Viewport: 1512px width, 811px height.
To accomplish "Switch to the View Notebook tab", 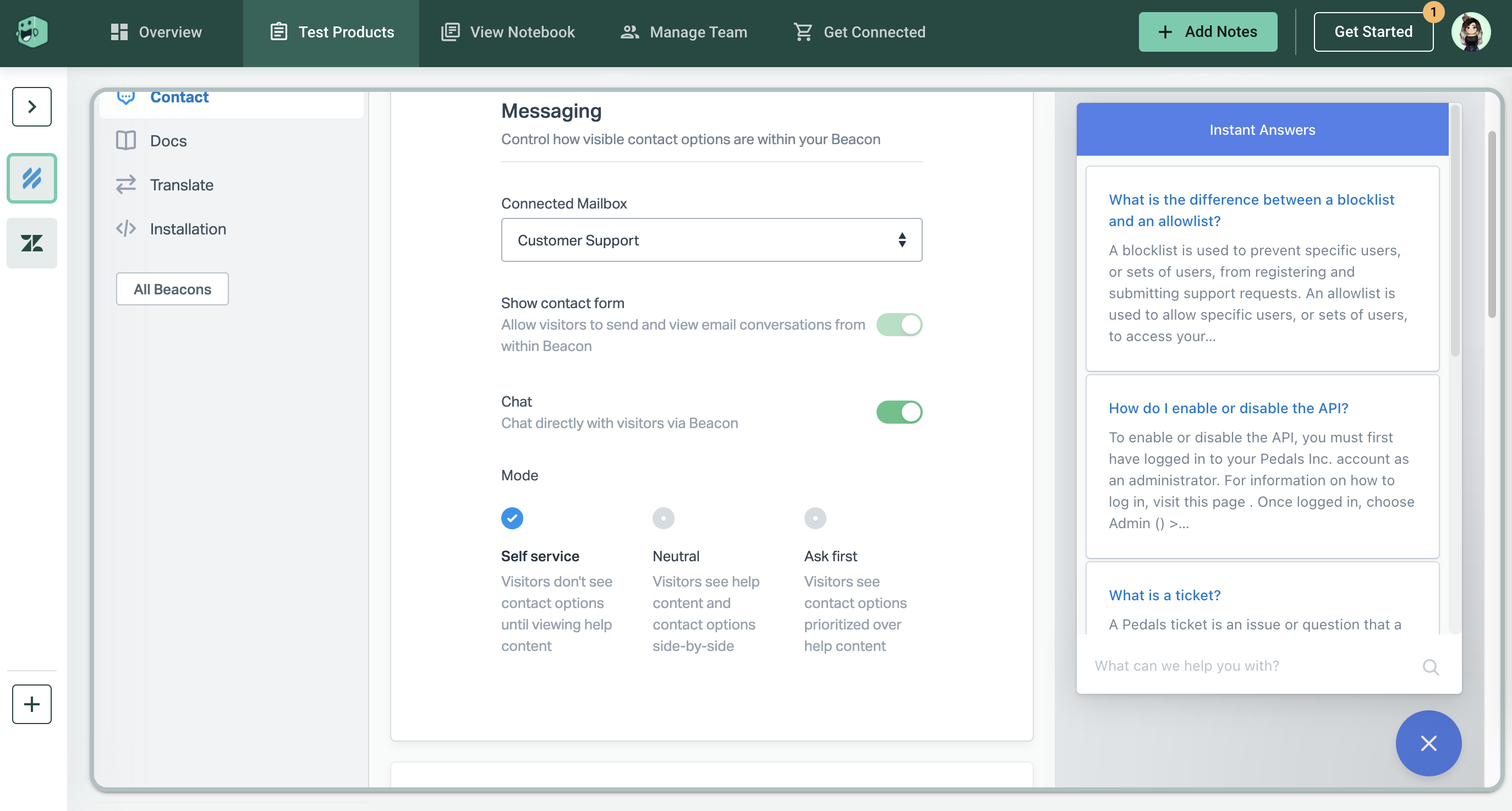I will (508, 32).
